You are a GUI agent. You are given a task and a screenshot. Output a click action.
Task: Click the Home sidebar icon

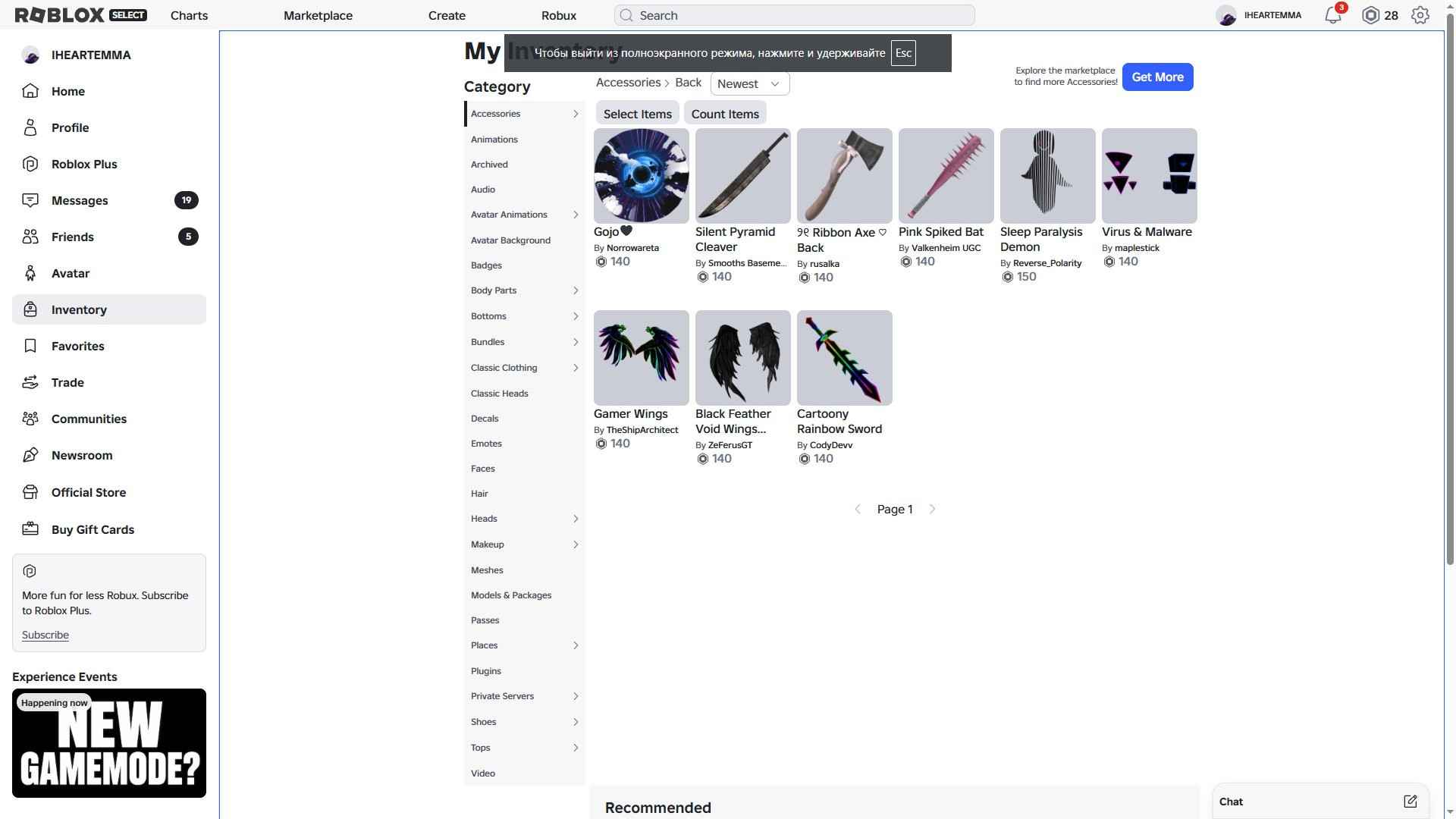[30, 91]
